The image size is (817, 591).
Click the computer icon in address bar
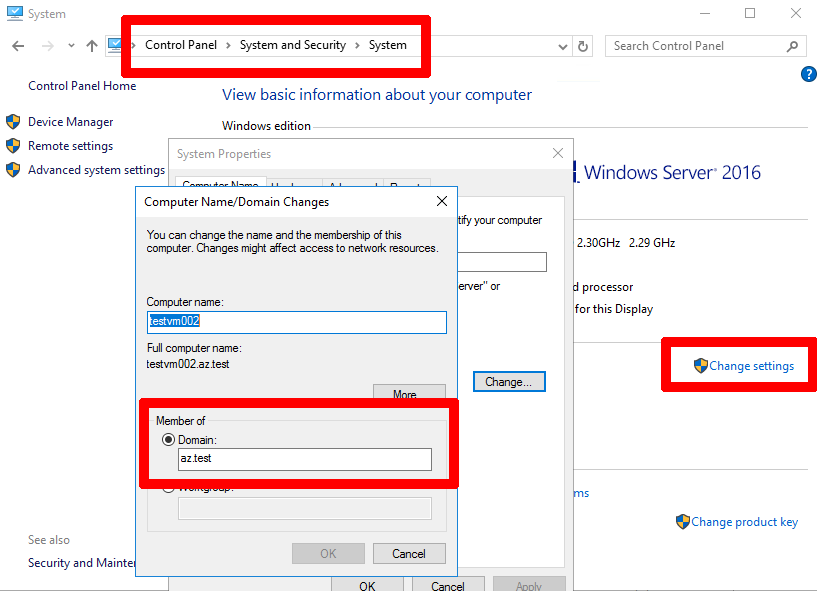pos(114,46)
